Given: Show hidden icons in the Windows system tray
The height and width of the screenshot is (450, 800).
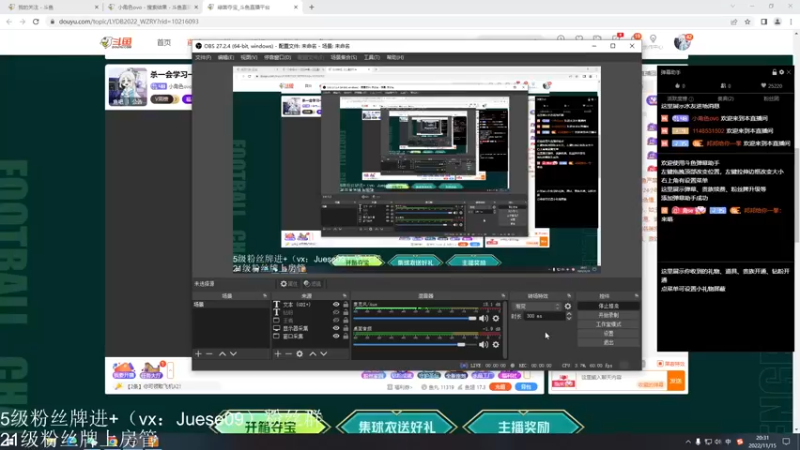Looking at the screenshot, I should [x=688, y=442].
